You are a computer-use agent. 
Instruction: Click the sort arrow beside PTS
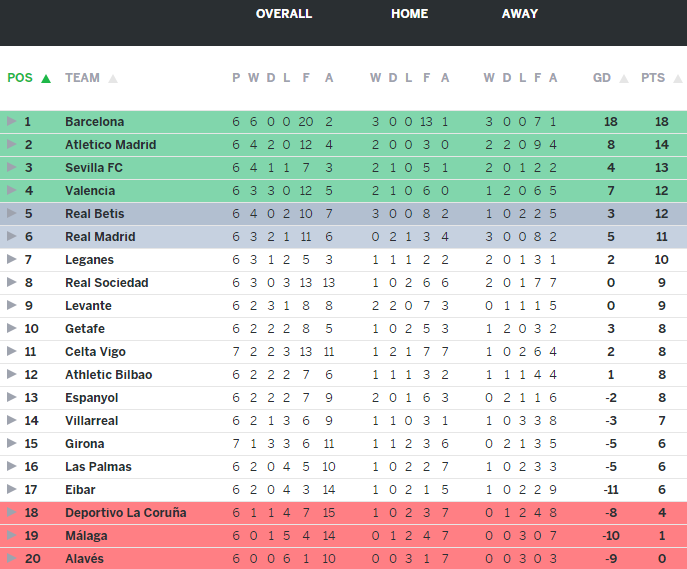click(x=676, y=78)
